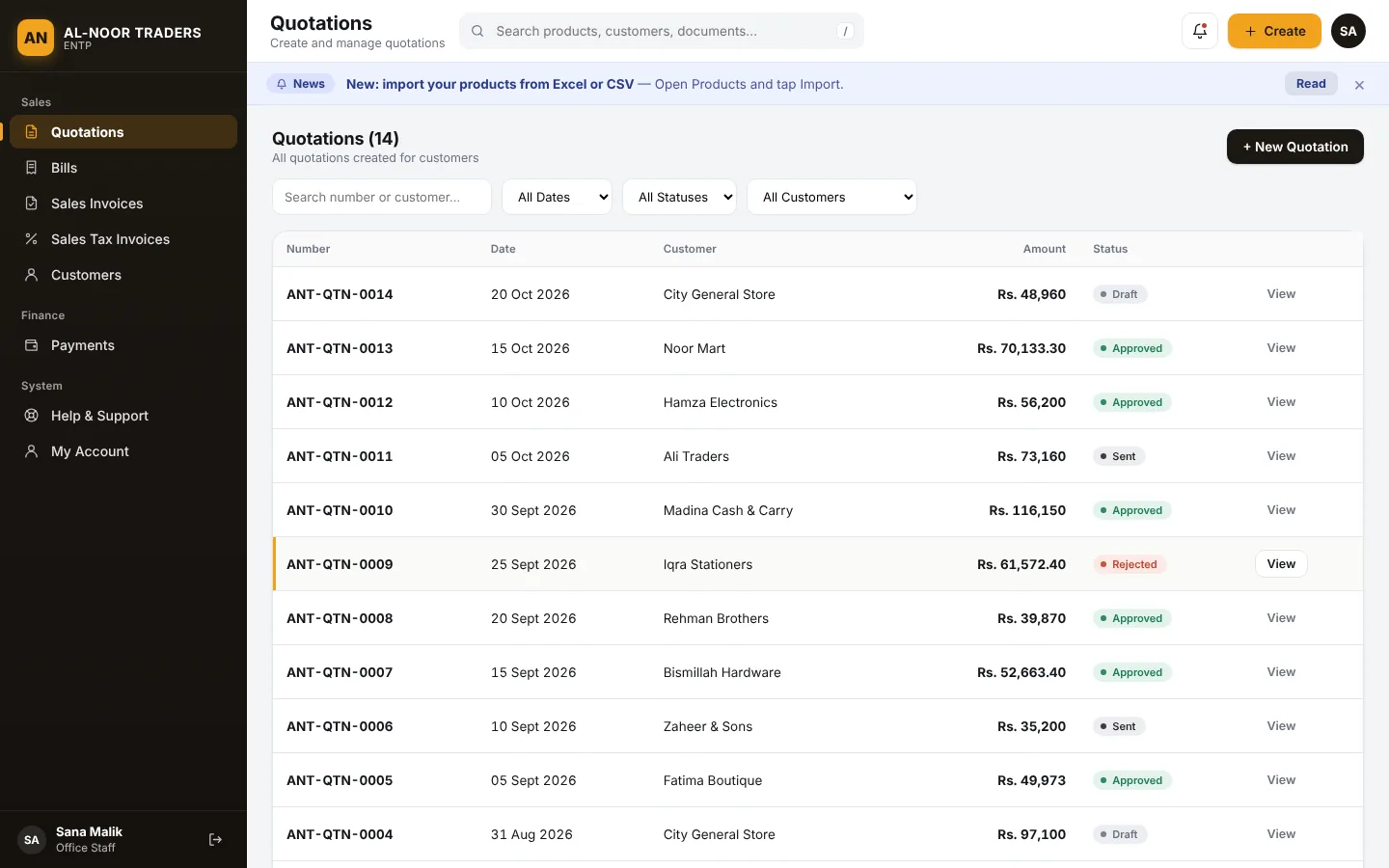Click customer Madina Cash & Carry
Image resolution: width=1389 pixels, height=868 pixels.
(x=728, y=510)
